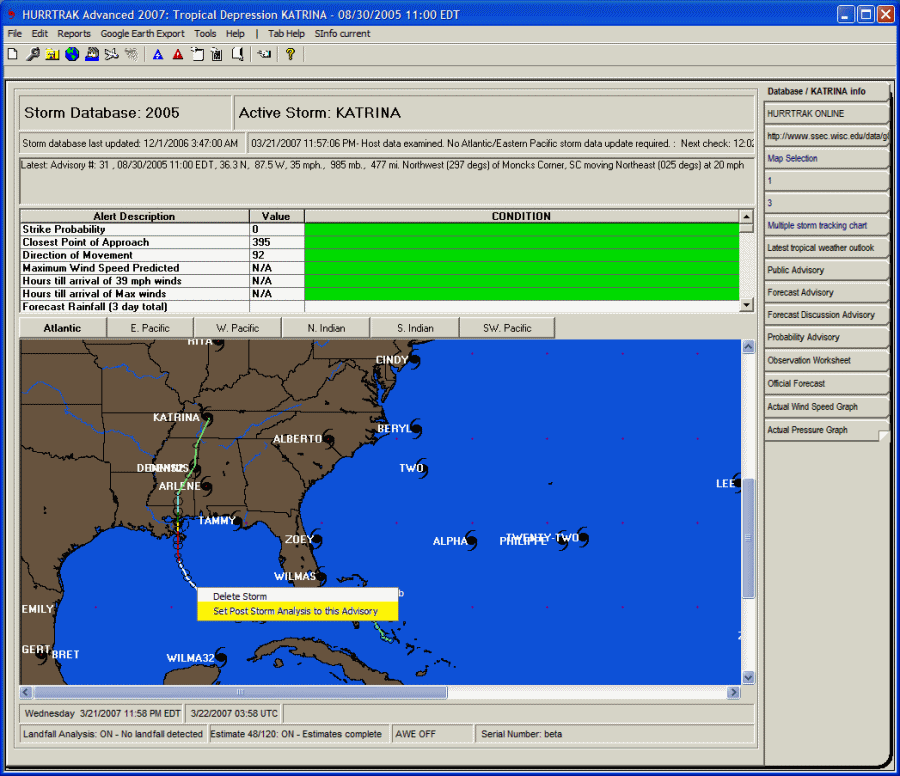Image resolution: width=900 pixels, height=776 pixels.
Task: Click the alert table scroll-up arrow
Action: 746,216
